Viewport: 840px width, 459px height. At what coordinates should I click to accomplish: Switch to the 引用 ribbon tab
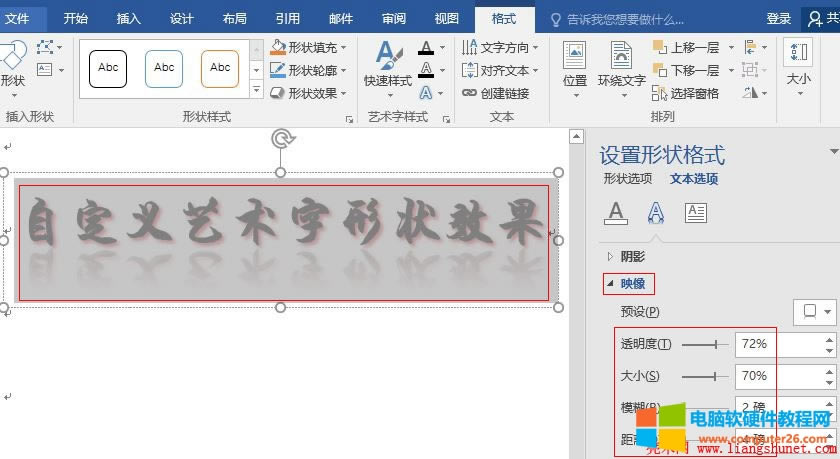[288, 19]
